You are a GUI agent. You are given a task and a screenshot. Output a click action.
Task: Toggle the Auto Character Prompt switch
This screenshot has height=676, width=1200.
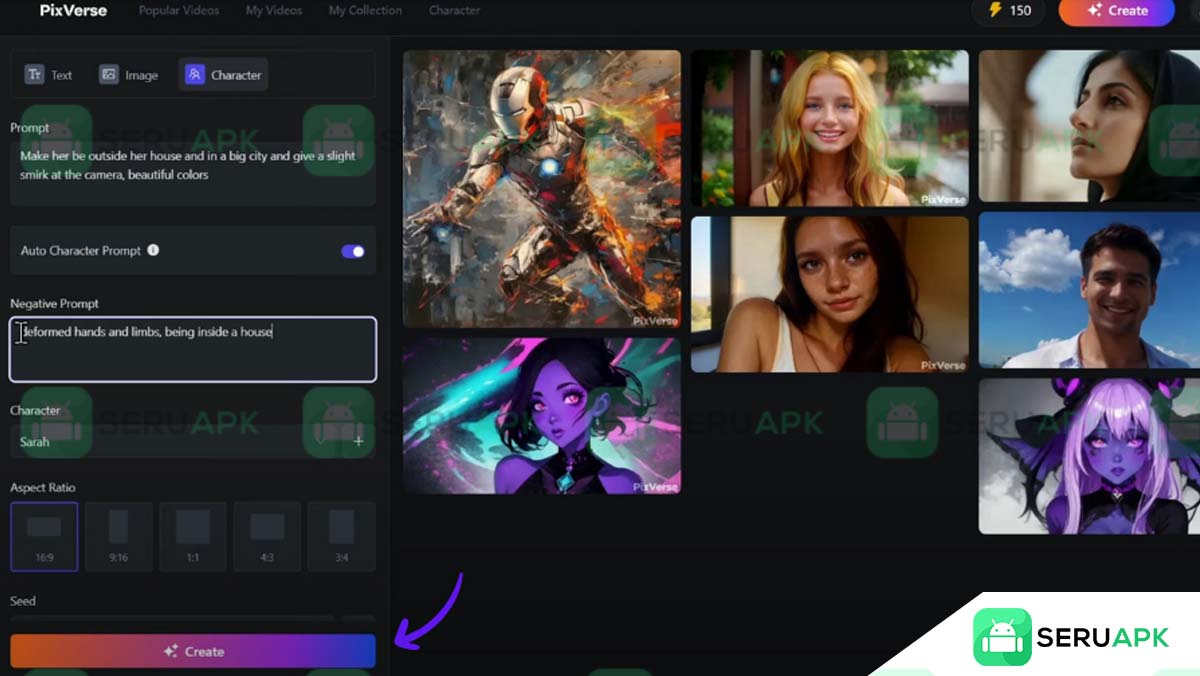tap(353, 251)
